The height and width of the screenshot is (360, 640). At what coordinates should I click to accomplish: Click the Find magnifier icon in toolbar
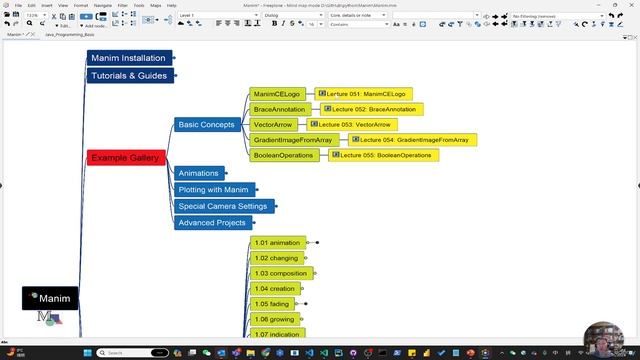(29, 24)
